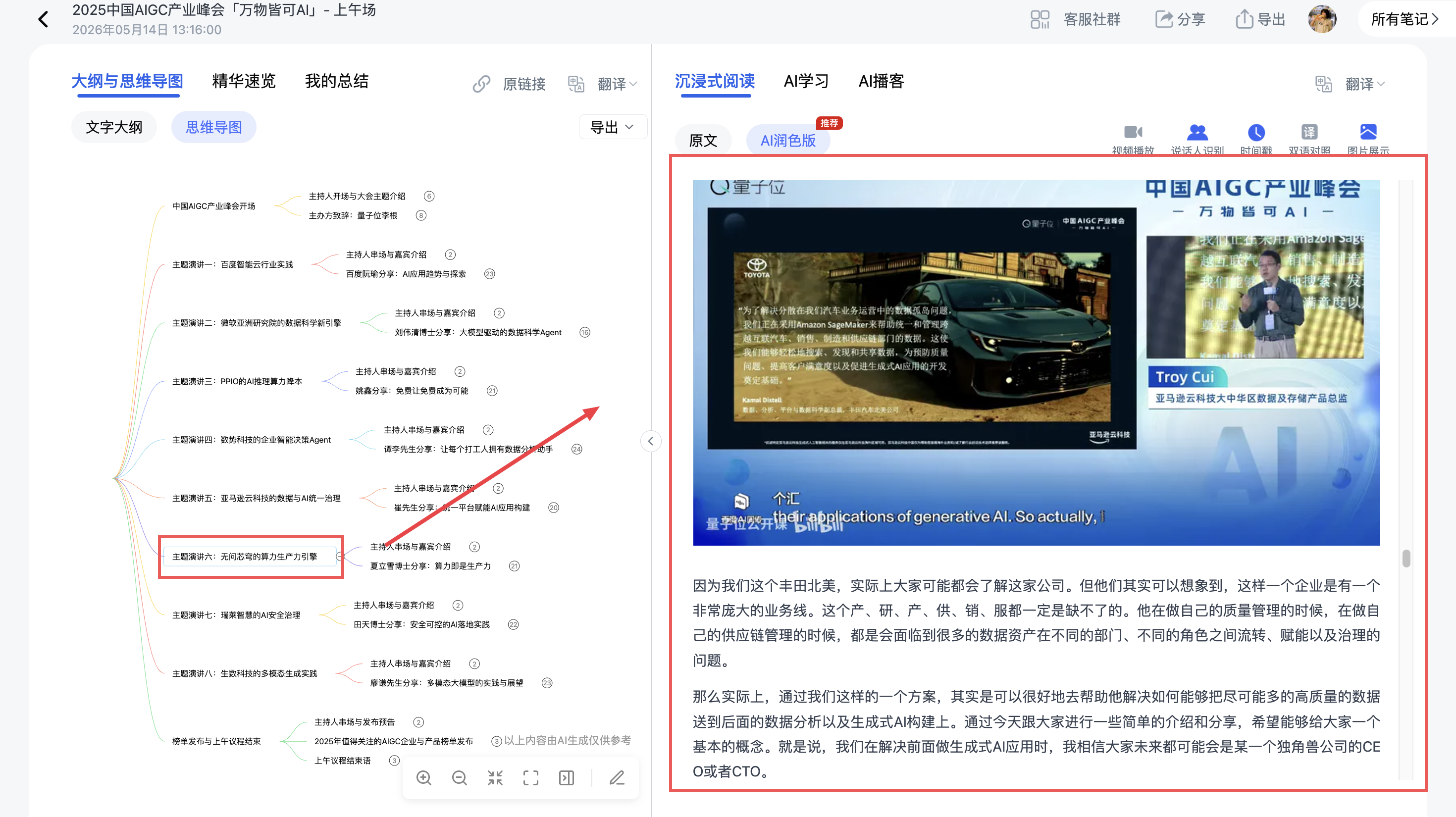Enter mind map fullscreen mode
Image resolution: width=1456 pixels, height=817 pixels.
(x=531, y=778)
